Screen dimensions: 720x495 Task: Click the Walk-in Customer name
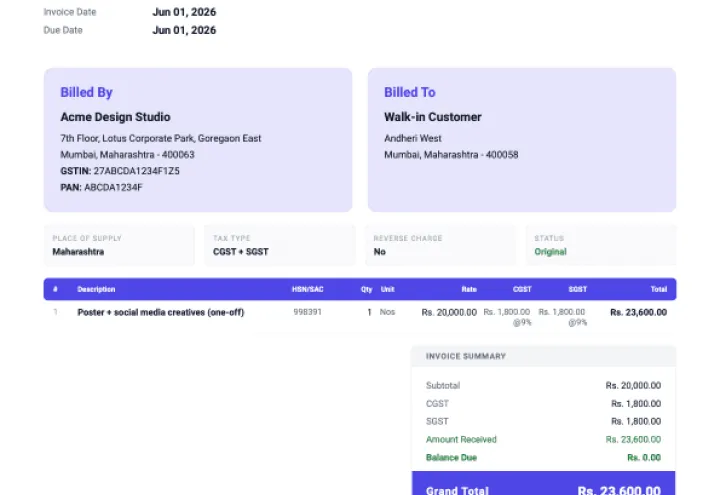(x=433, y=117)
